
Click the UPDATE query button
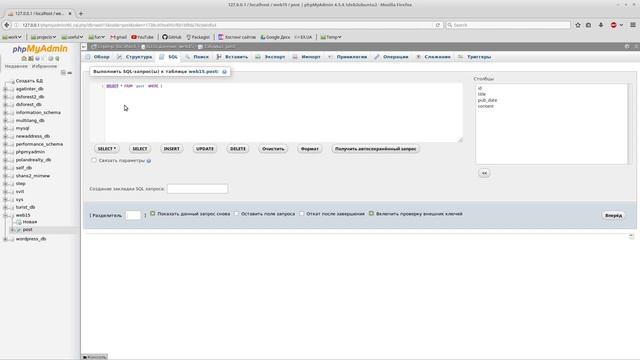click(205, 149)
